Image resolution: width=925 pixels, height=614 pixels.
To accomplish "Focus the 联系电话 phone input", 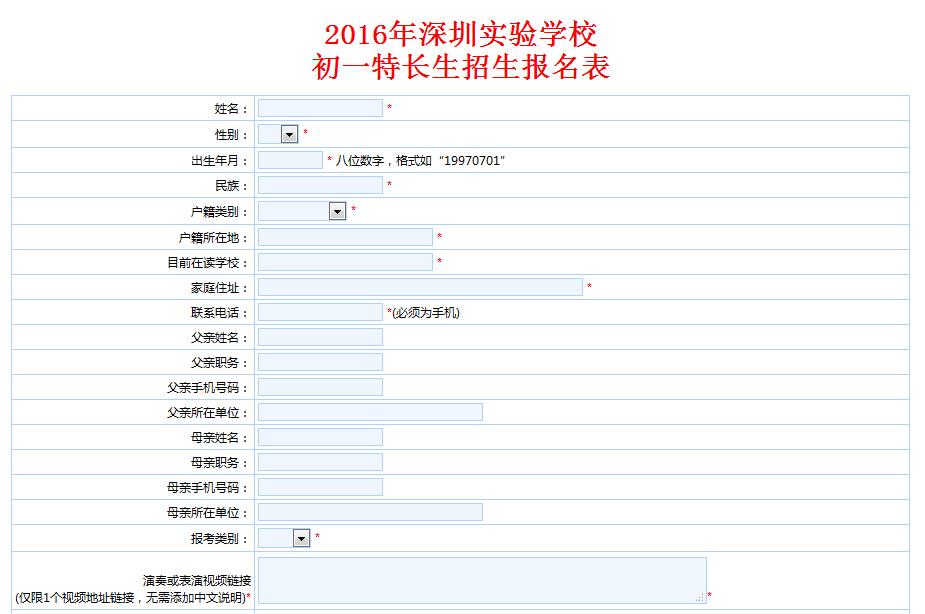I will (x=320, y=312).
